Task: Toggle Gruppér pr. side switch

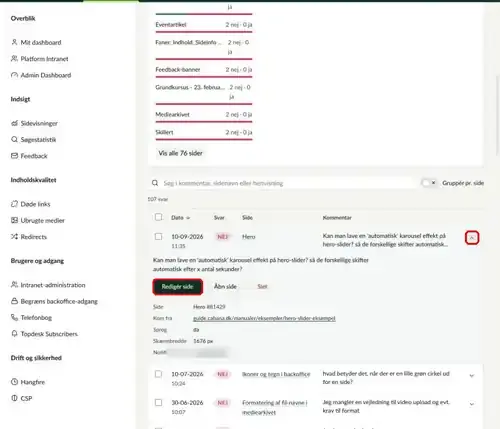Action: coord(429,183)
